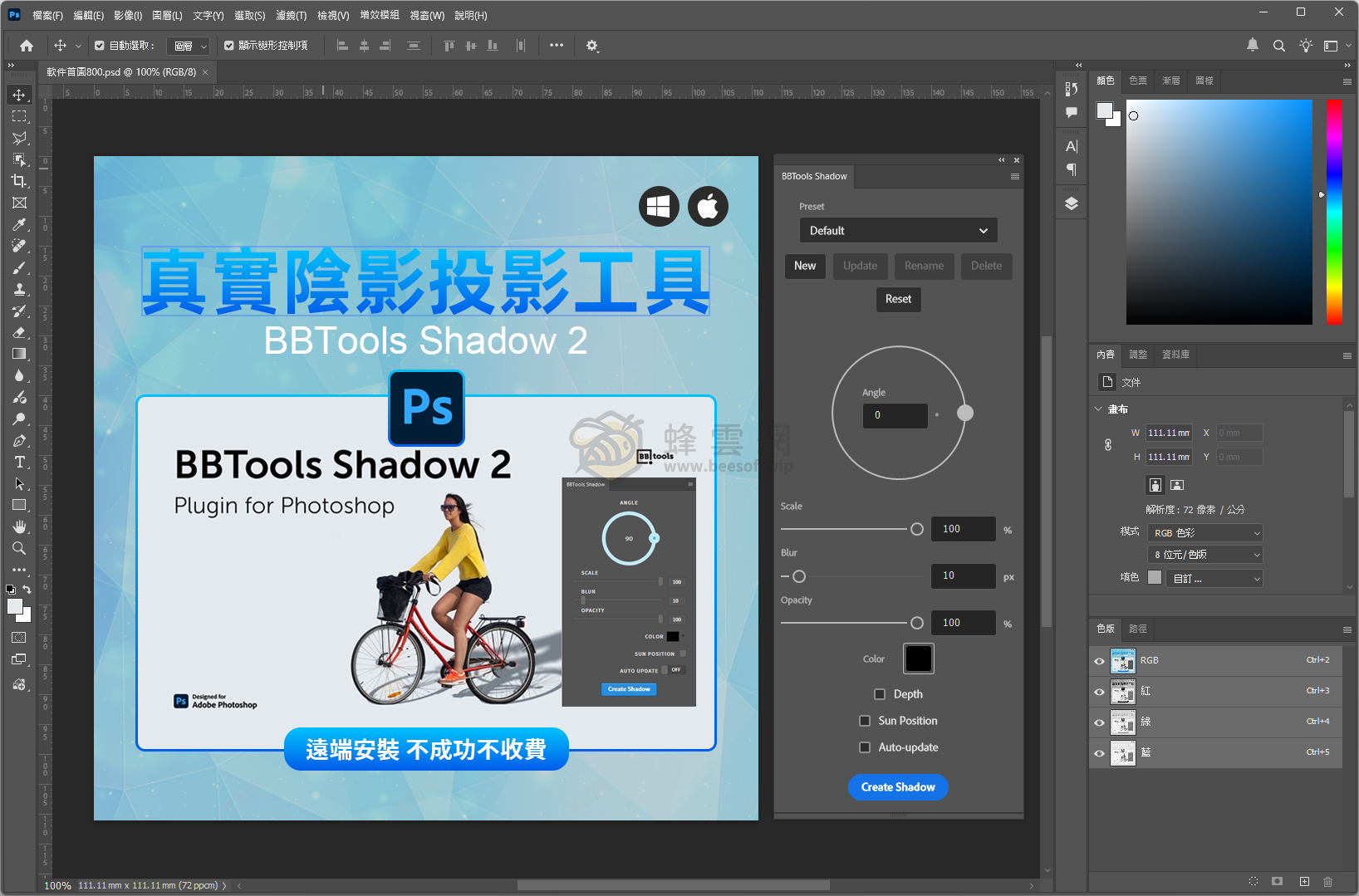Open the Comments panel icon in dock
Viewport: 1359px width, 896px height.
tap(1072, 112)
